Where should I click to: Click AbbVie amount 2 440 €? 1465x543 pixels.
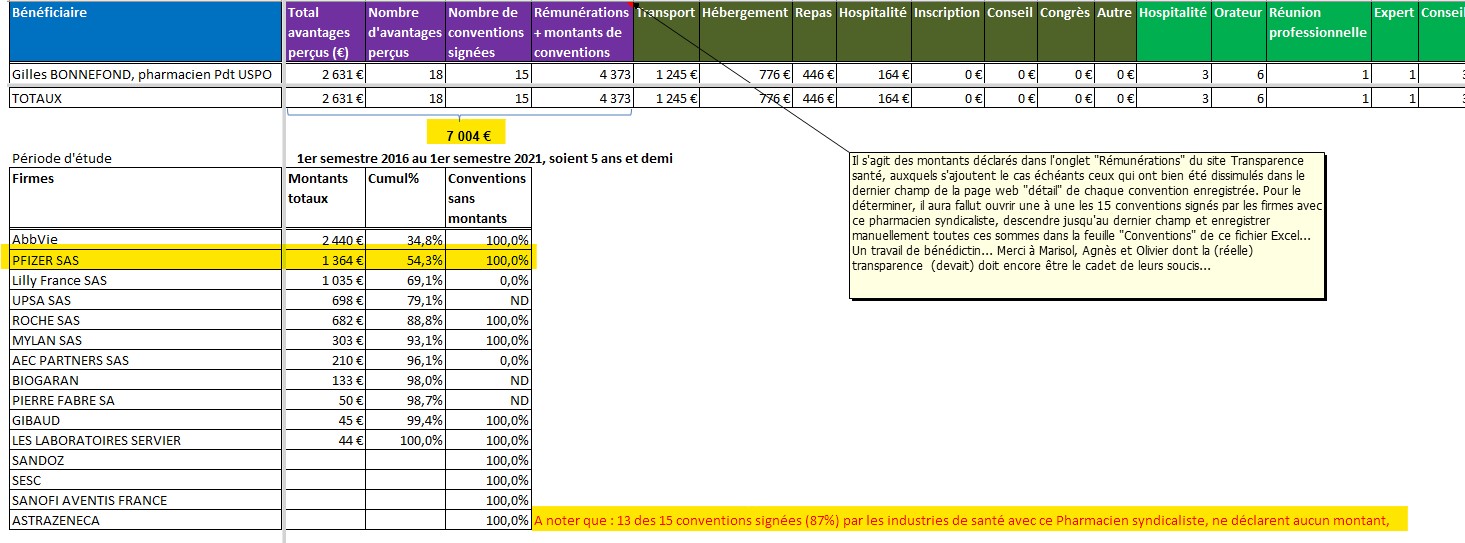coord(325,240)
